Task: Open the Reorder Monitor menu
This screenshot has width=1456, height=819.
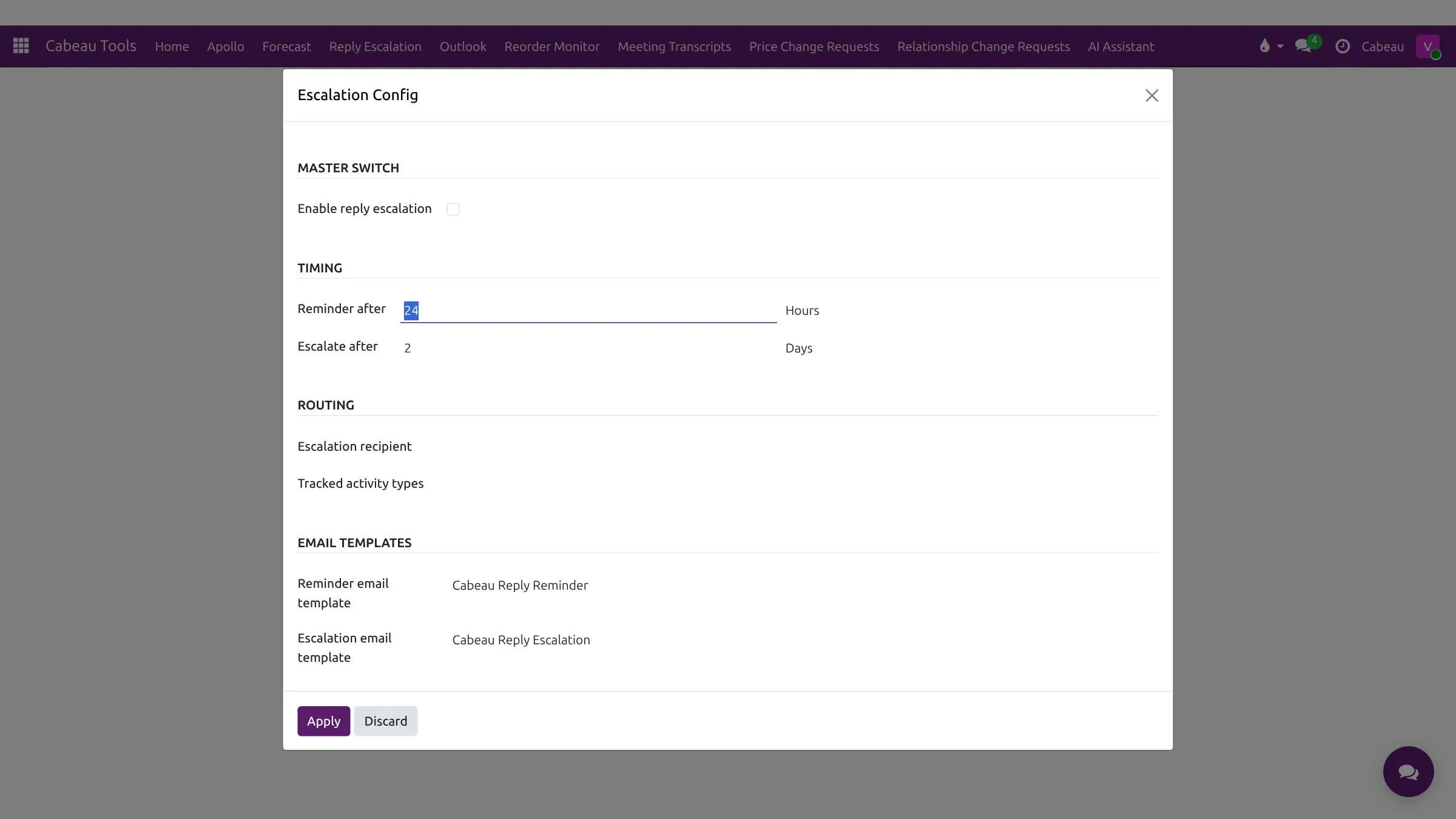Action: point(552,46)
